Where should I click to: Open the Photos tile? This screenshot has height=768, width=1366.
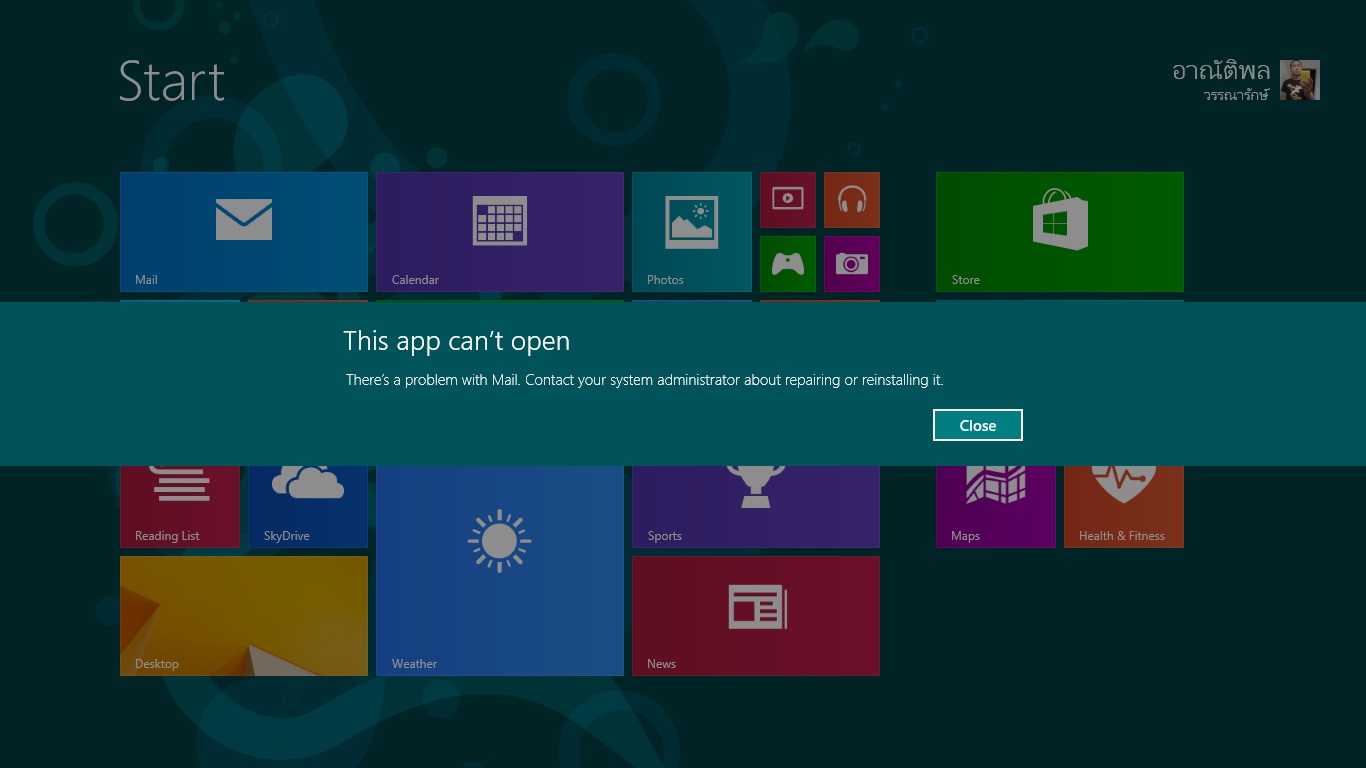click(692, 232)
